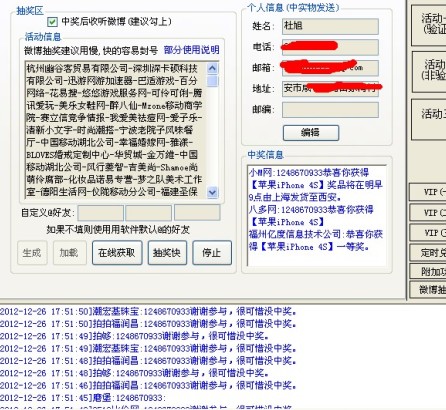Click the 停止 button

212,253
